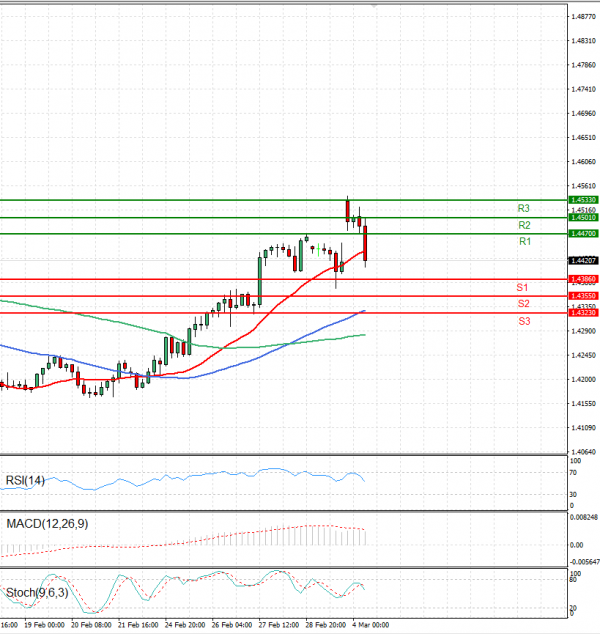Click the 1.48770 price axis value
The image size is (600, 634).
click(x=583, y=17)
